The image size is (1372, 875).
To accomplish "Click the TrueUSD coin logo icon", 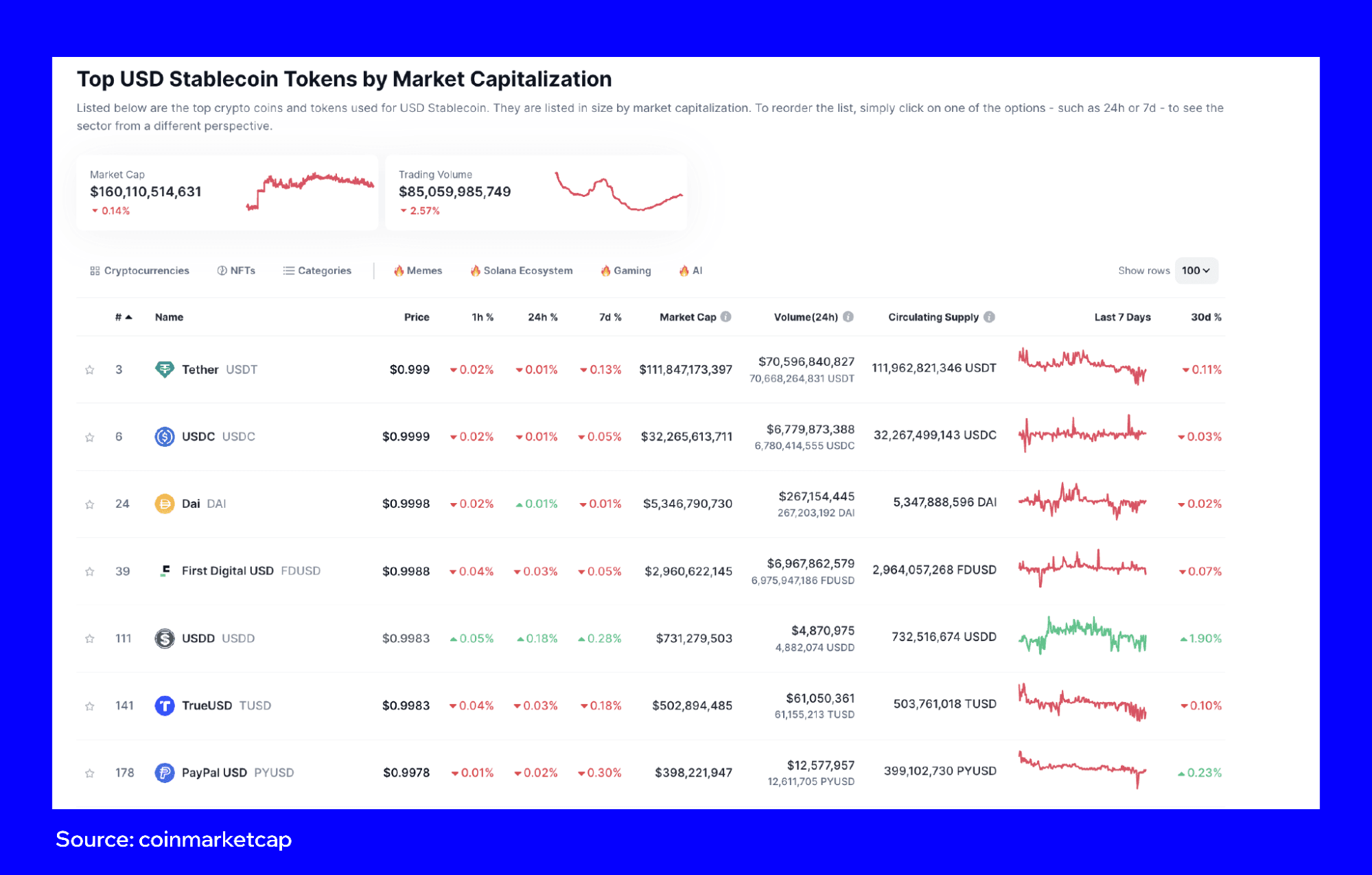I will pos(165,705).
